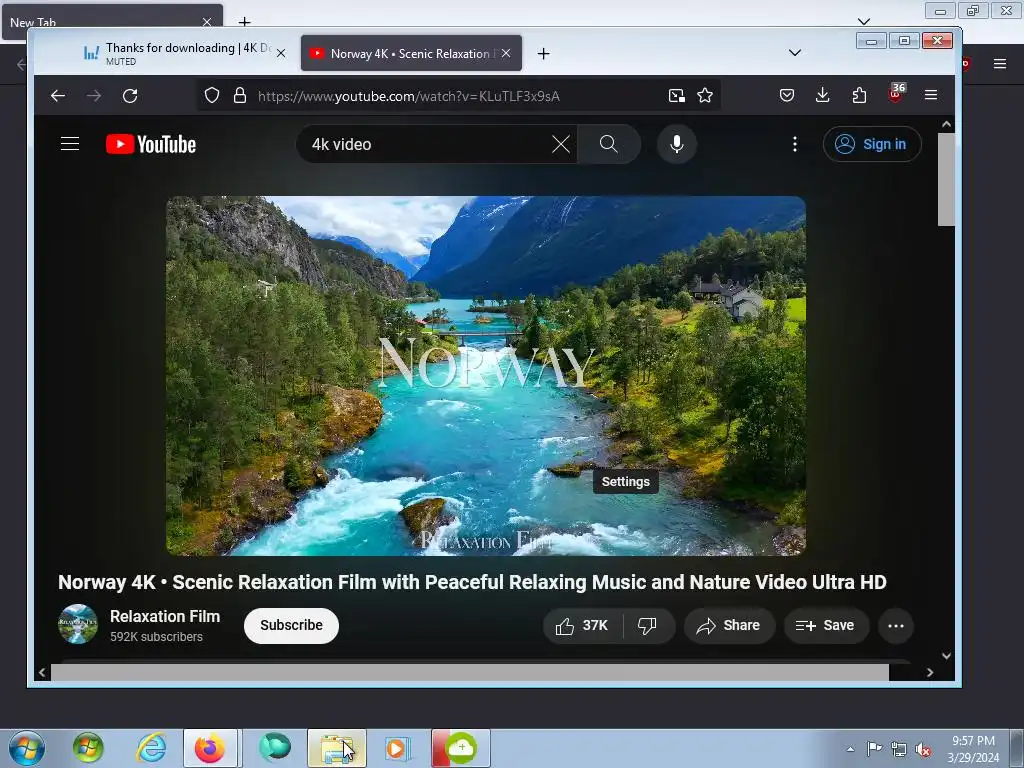
Task: Search with your voice microphone
Action: 677,144
